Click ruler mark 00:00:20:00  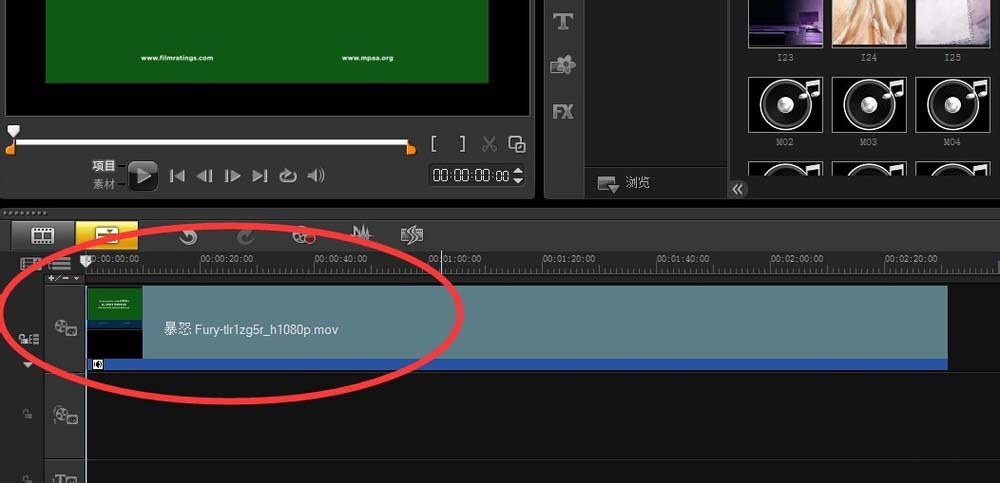[x=226, y=259]
